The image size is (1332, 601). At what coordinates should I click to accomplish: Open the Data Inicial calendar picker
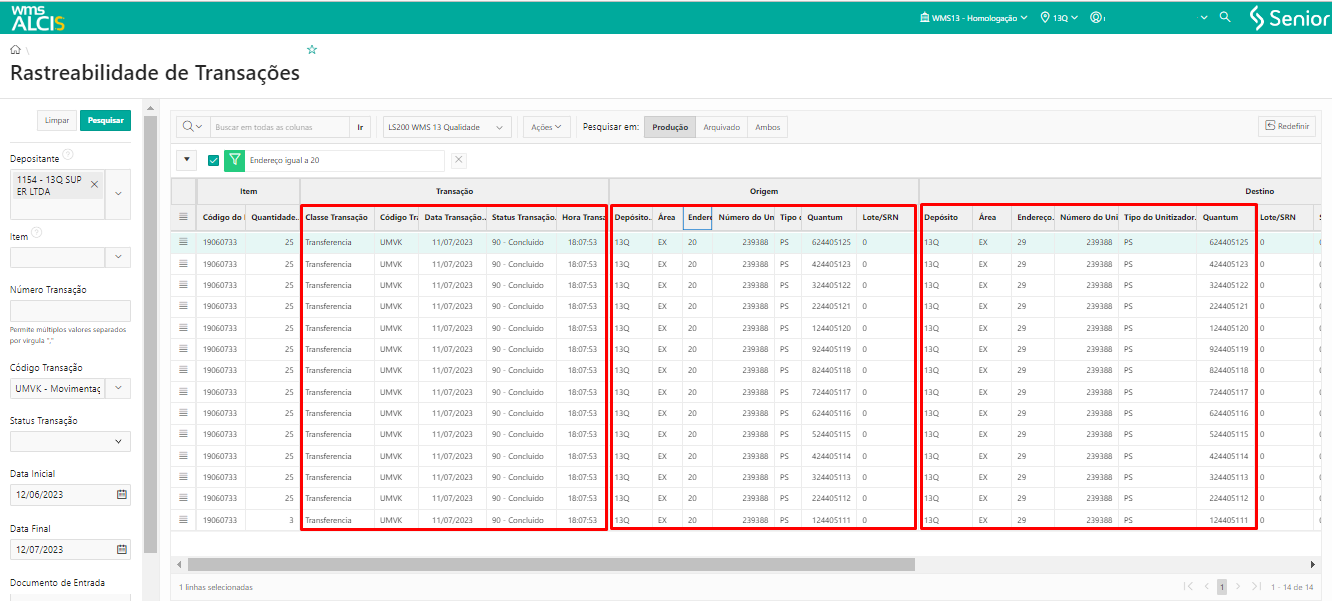[122, 495]
